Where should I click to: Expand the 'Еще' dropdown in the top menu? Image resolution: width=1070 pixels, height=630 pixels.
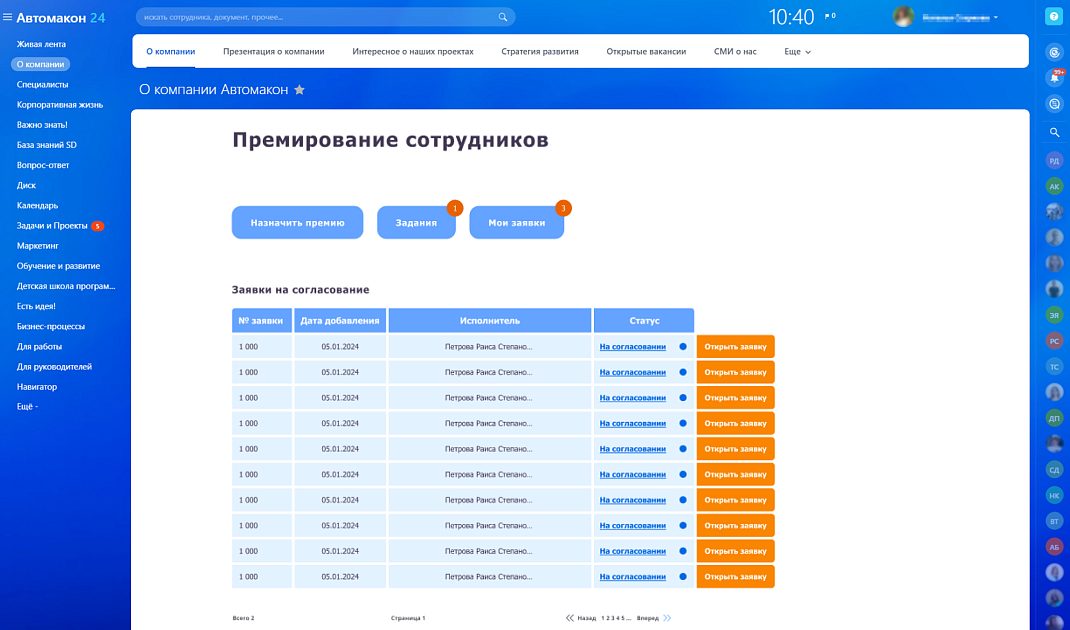797,51
